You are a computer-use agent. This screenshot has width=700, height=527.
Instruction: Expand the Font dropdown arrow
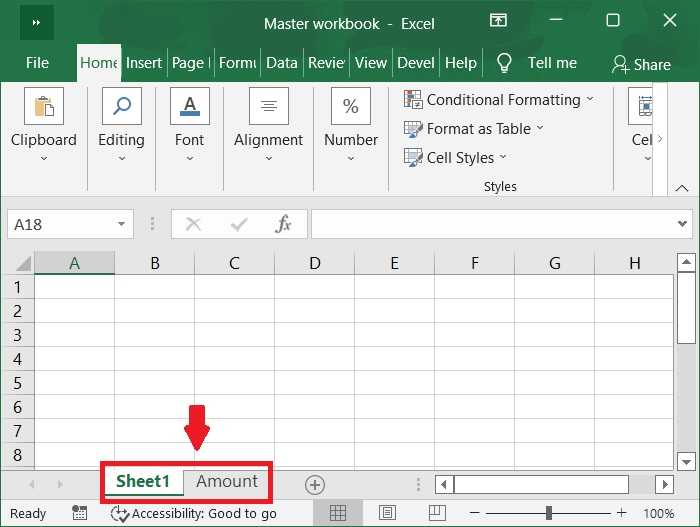(x=190, y=159)
